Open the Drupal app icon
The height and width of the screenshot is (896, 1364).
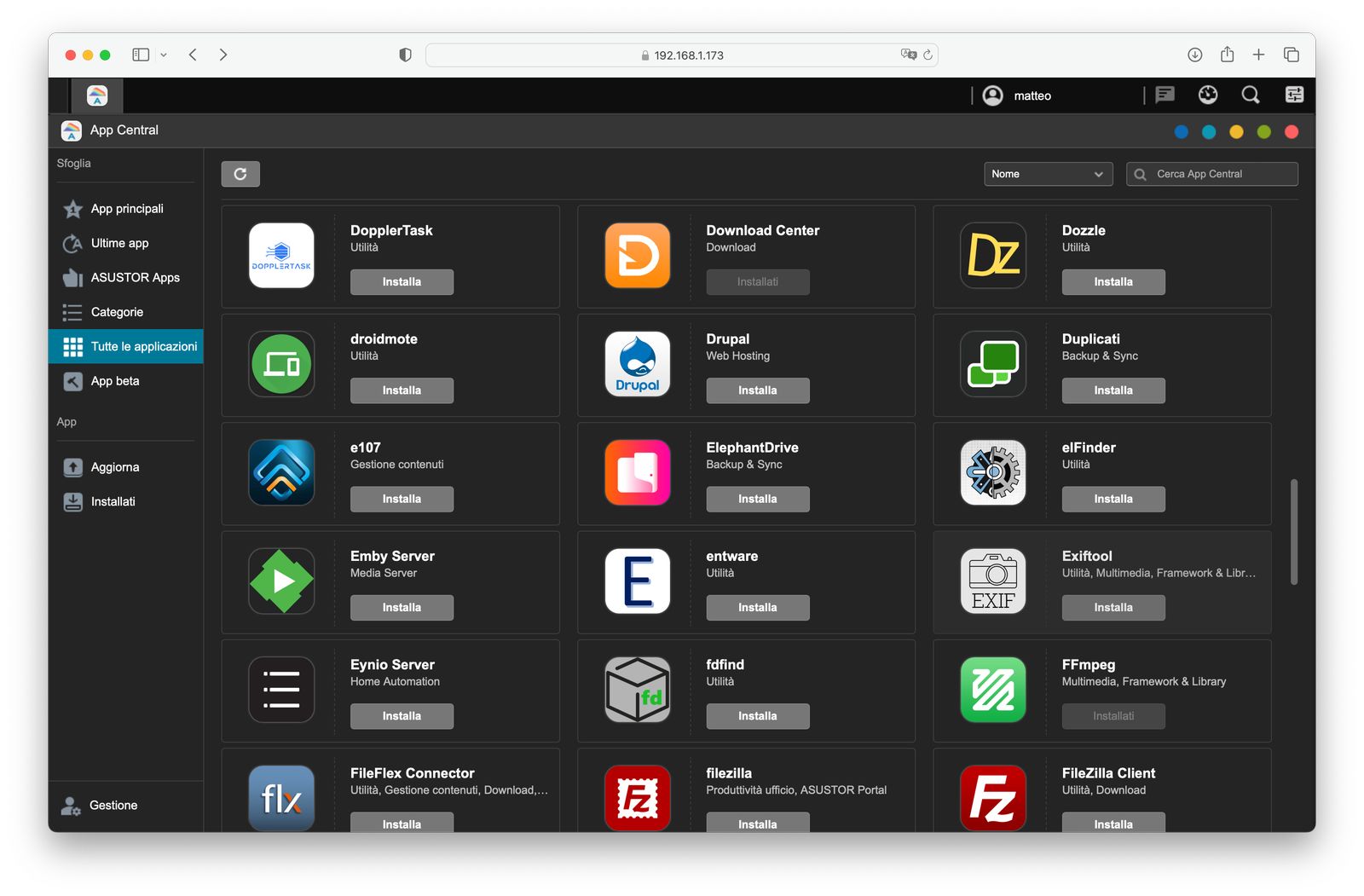point(638,364)
